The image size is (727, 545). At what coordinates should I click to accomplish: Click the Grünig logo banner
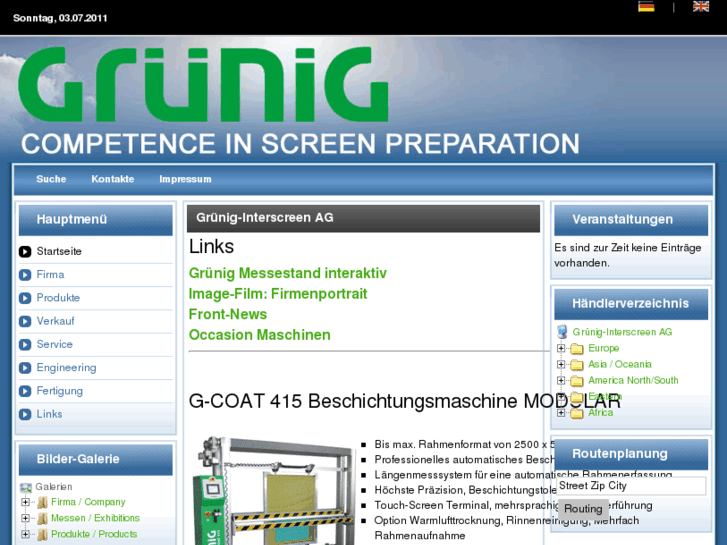coord(203,84)
